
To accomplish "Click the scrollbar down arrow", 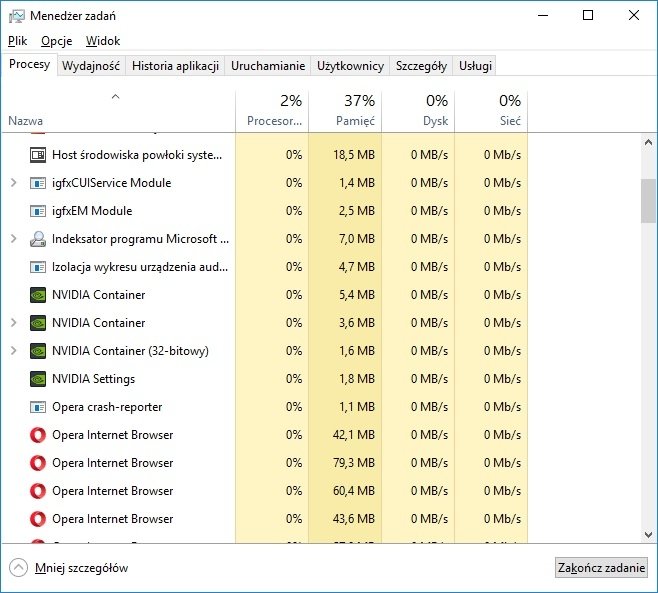I will click(648, 535).
